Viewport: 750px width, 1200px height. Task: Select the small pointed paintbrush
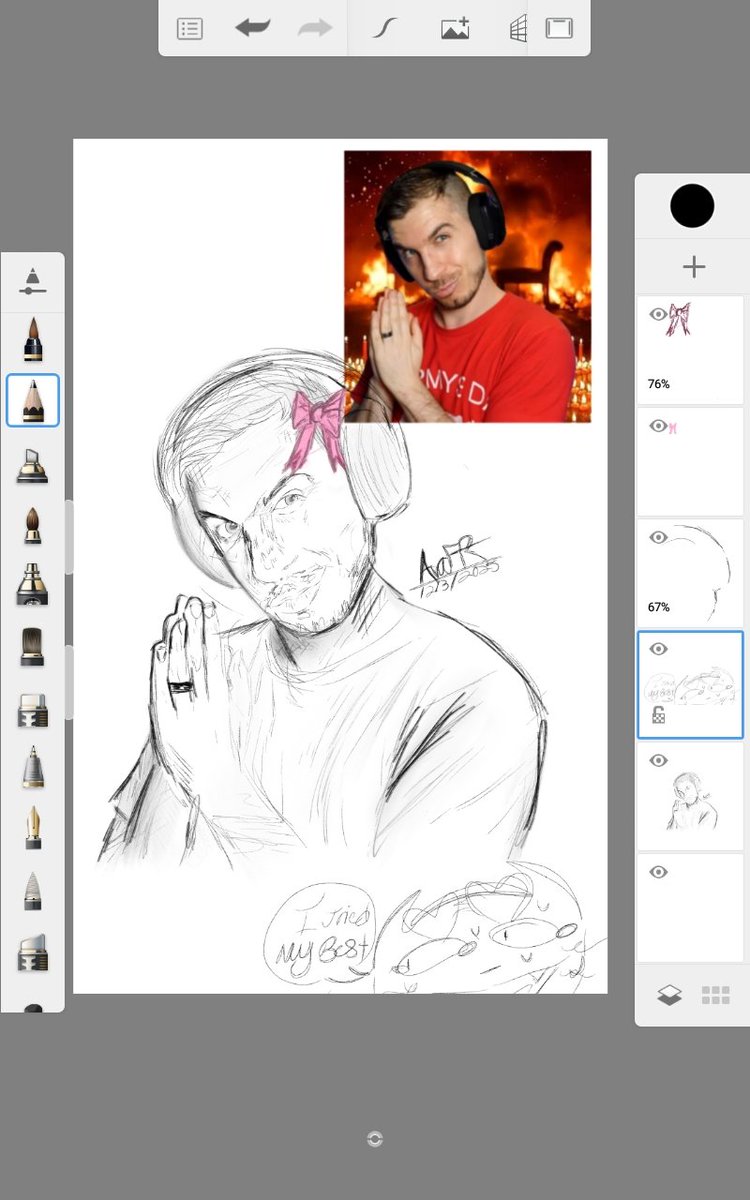click(x=33, y=525)
